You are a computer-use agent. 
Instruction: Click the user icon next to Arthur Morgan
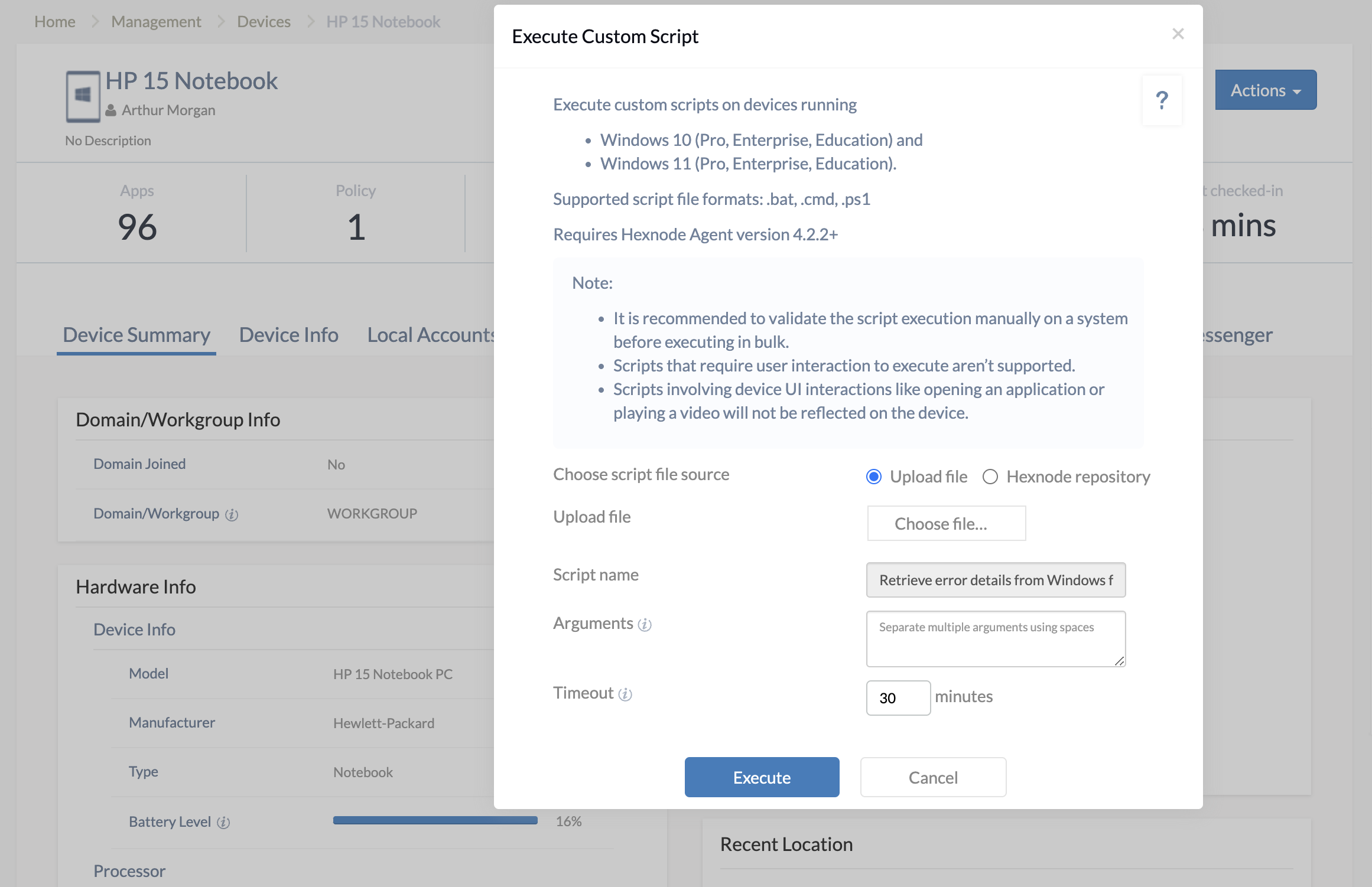[x=110, y=110]
